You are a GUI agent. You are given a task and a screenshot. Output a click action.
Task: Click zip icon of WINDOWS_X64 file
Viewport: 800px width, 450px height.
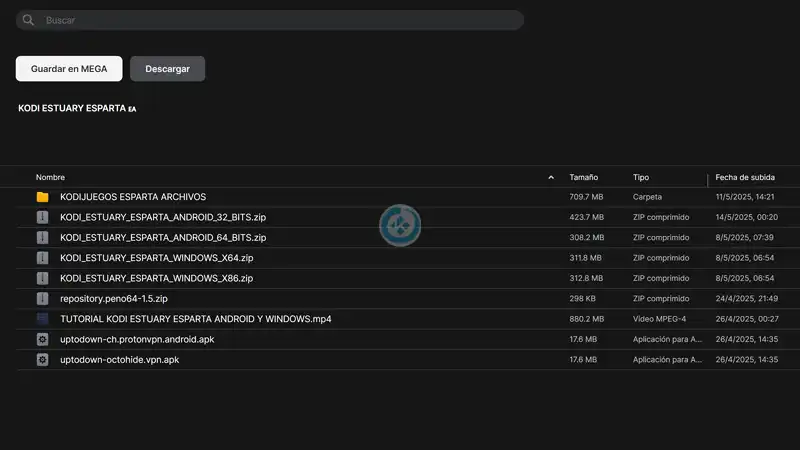pyautogui.click(x=42, y=258)
